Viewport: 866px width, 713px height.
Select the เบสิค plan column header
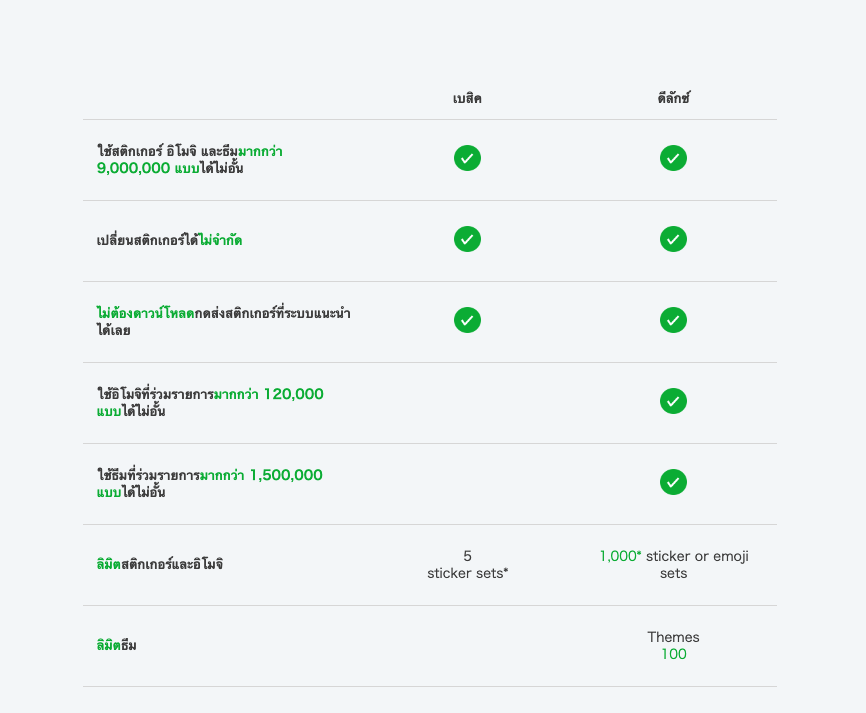pyautogui.click(x=467, y=99)
